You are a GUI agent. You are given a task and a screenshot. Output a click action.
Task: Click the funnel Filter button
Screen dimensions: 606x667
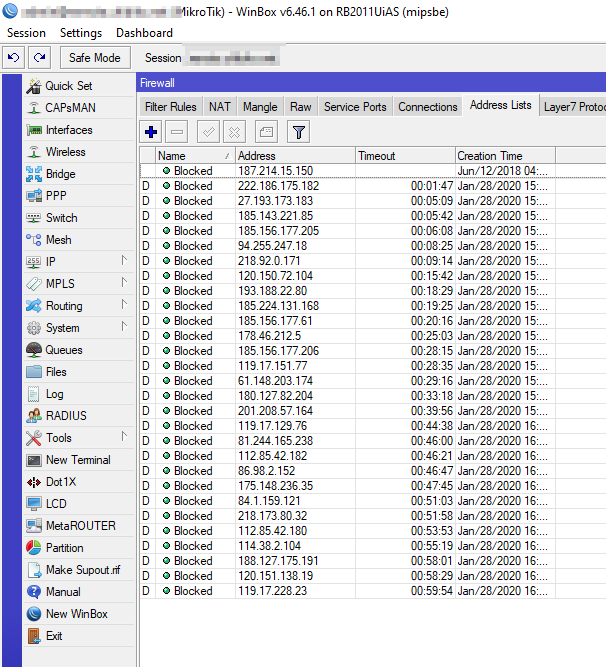tap(299, 132)
